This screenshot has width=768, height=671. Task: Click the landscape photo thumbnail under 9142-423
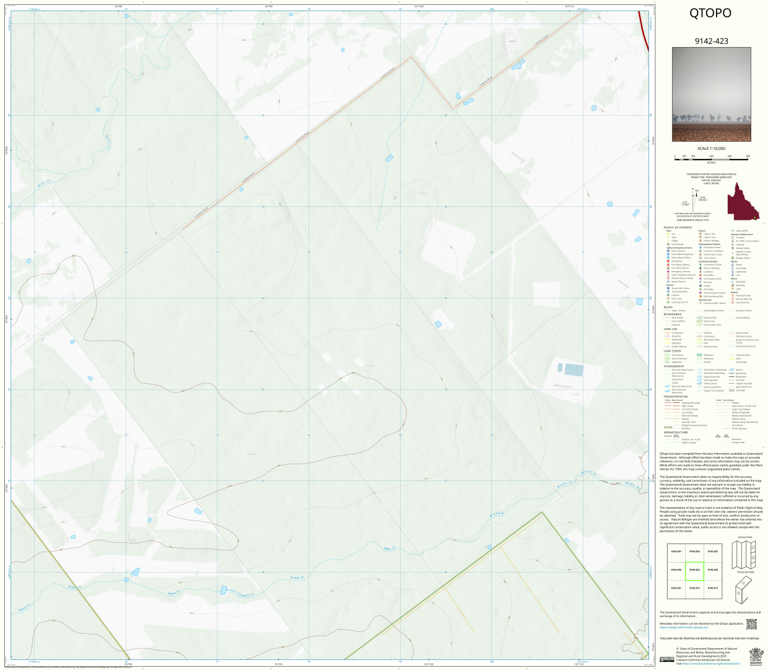pos(711,95)
